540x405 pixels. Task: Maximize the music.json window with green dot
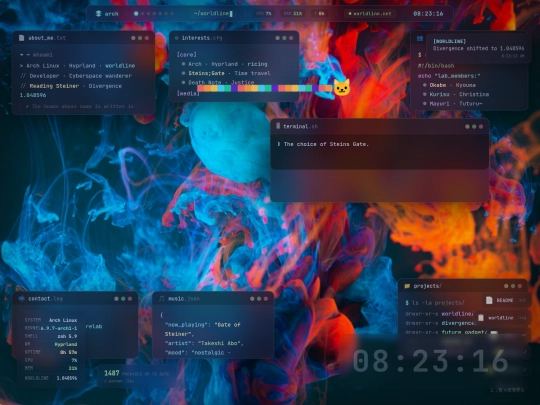(259, 299)
